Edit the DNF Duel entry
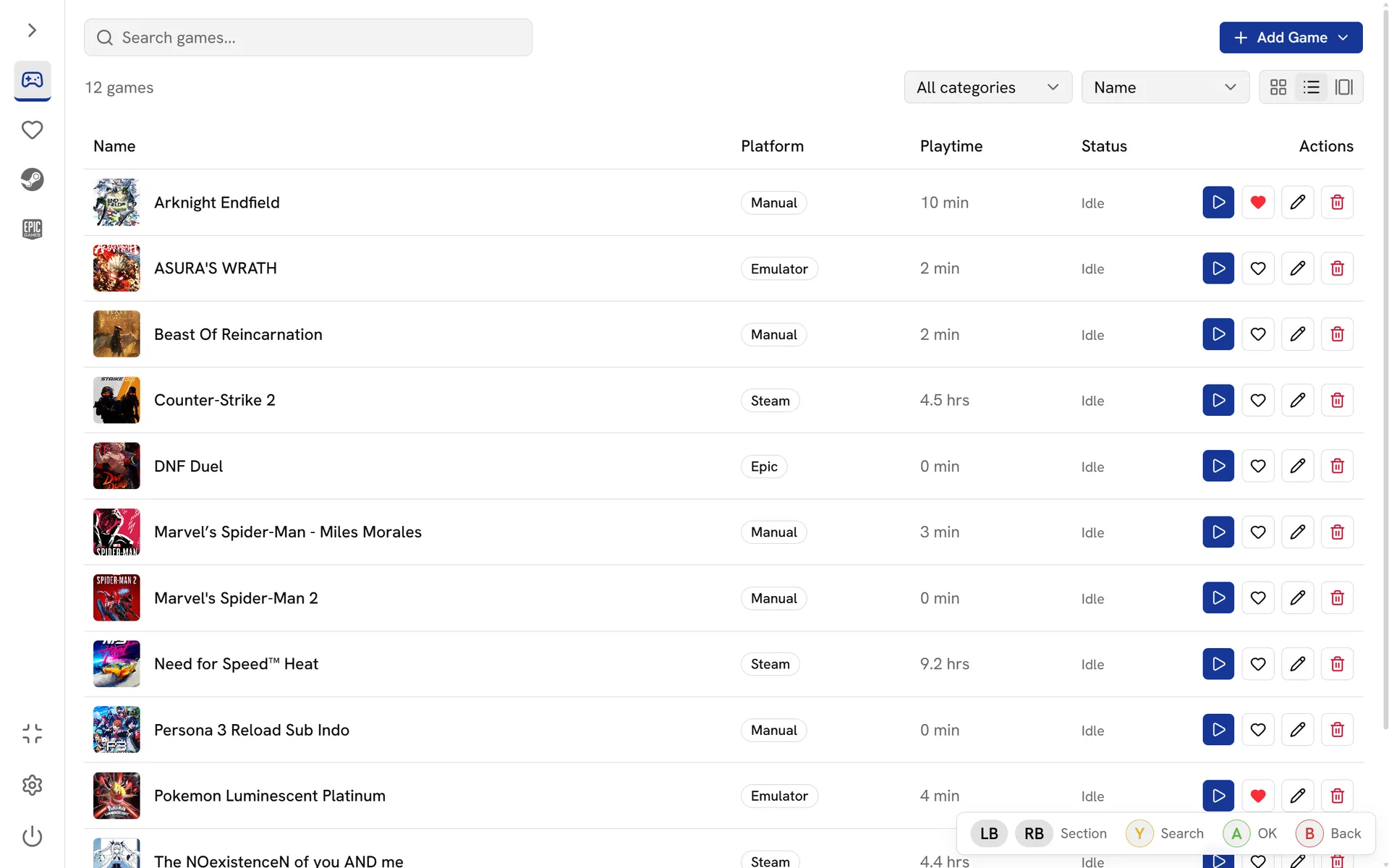This screenshot has width=1389, height=868. [x=1298, y=466]
